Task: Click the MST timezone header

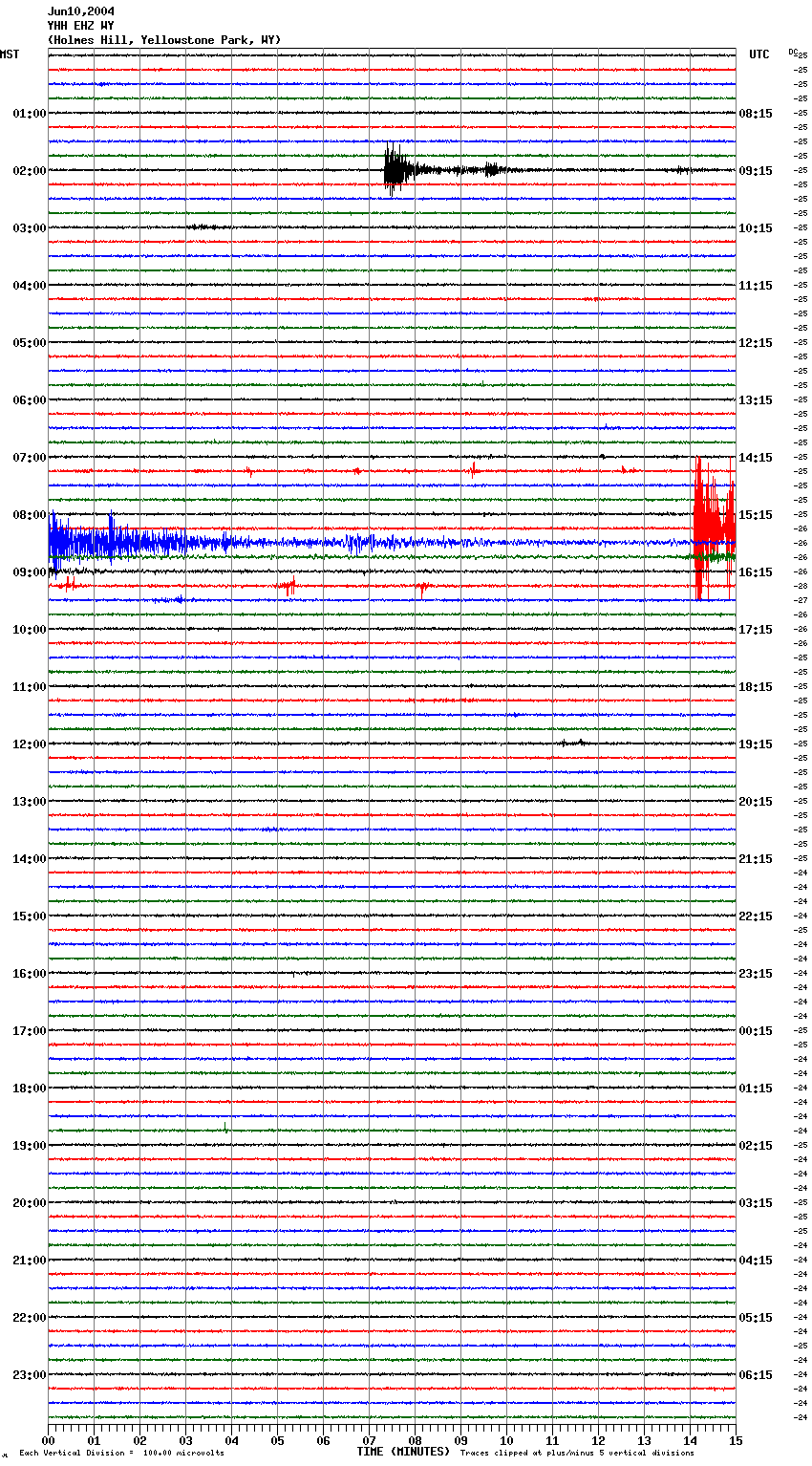Action: pyautogui.click(x=10, y=54)
